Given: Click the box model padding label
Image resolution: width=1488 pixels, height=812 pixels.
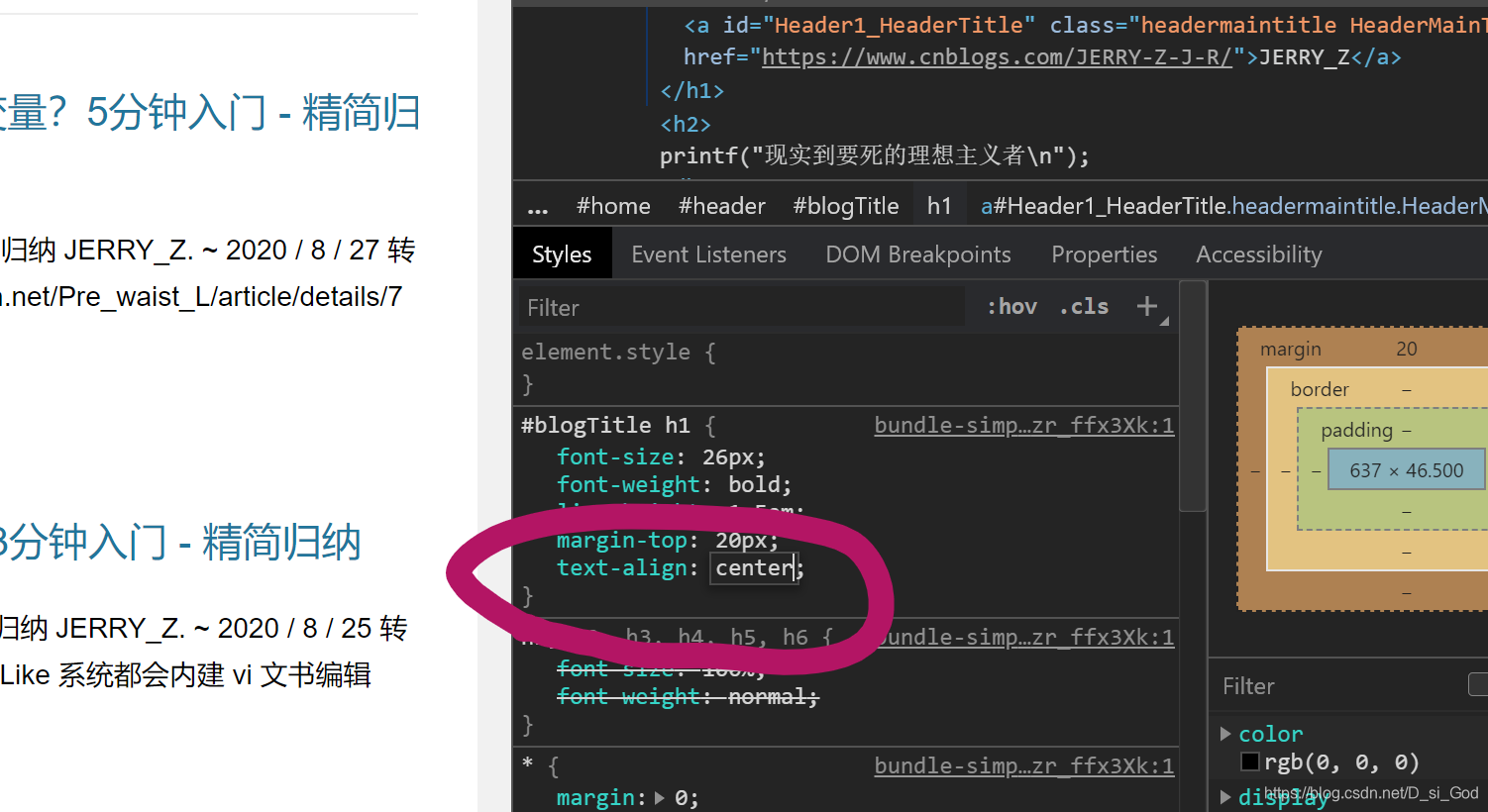Looking at the screenshot, I should click(x=1356, y=431).
